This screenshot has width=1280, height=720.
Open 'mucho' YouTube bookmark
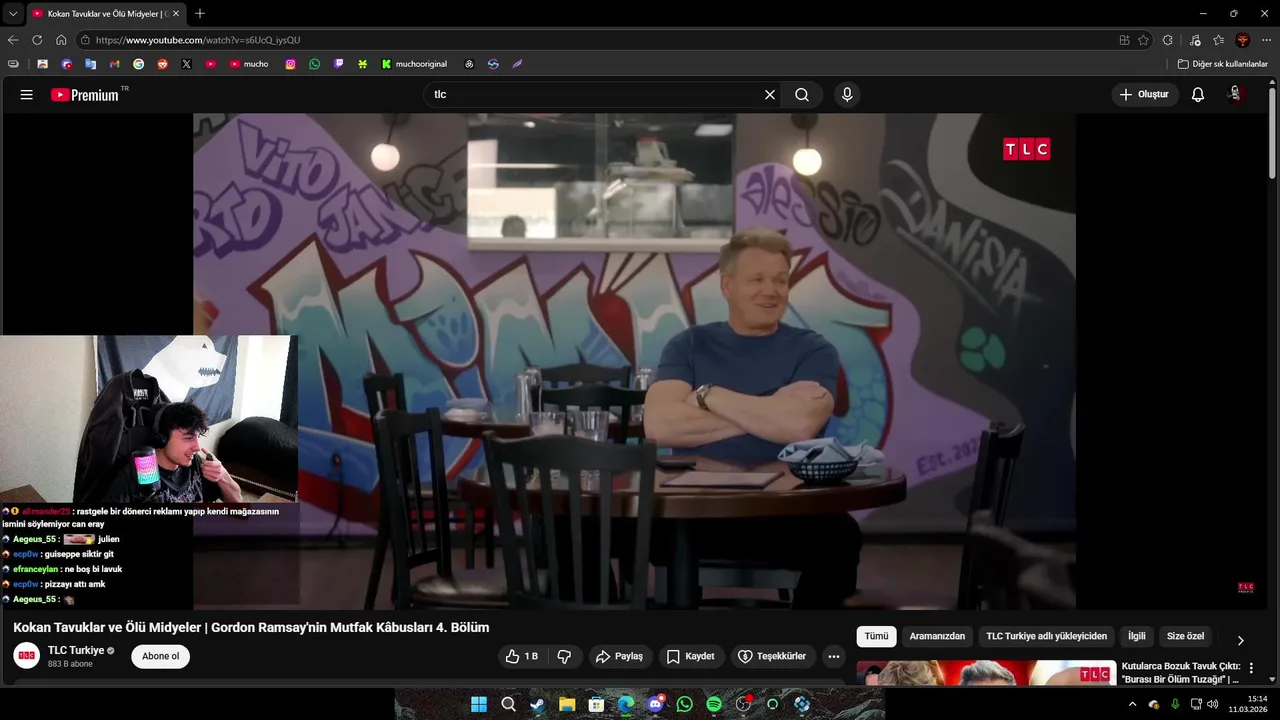pyautogui.click(x=249, y=64)
